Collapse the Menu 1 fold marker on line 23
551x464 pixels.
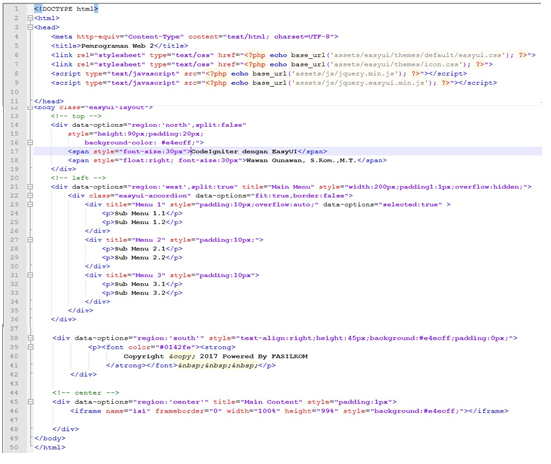[x=30, y=204]
